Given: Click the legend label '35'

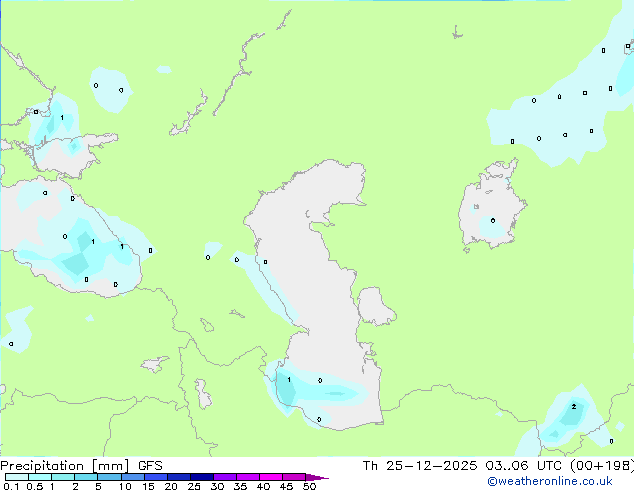Looking at the screenshot, I should (x=240, y=486).
